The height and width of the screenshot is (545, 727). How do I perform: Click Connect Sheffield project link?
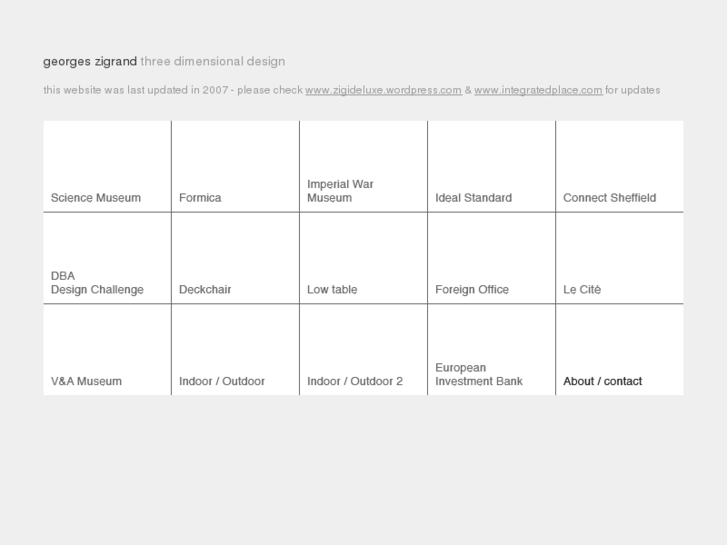coord(609,198)
